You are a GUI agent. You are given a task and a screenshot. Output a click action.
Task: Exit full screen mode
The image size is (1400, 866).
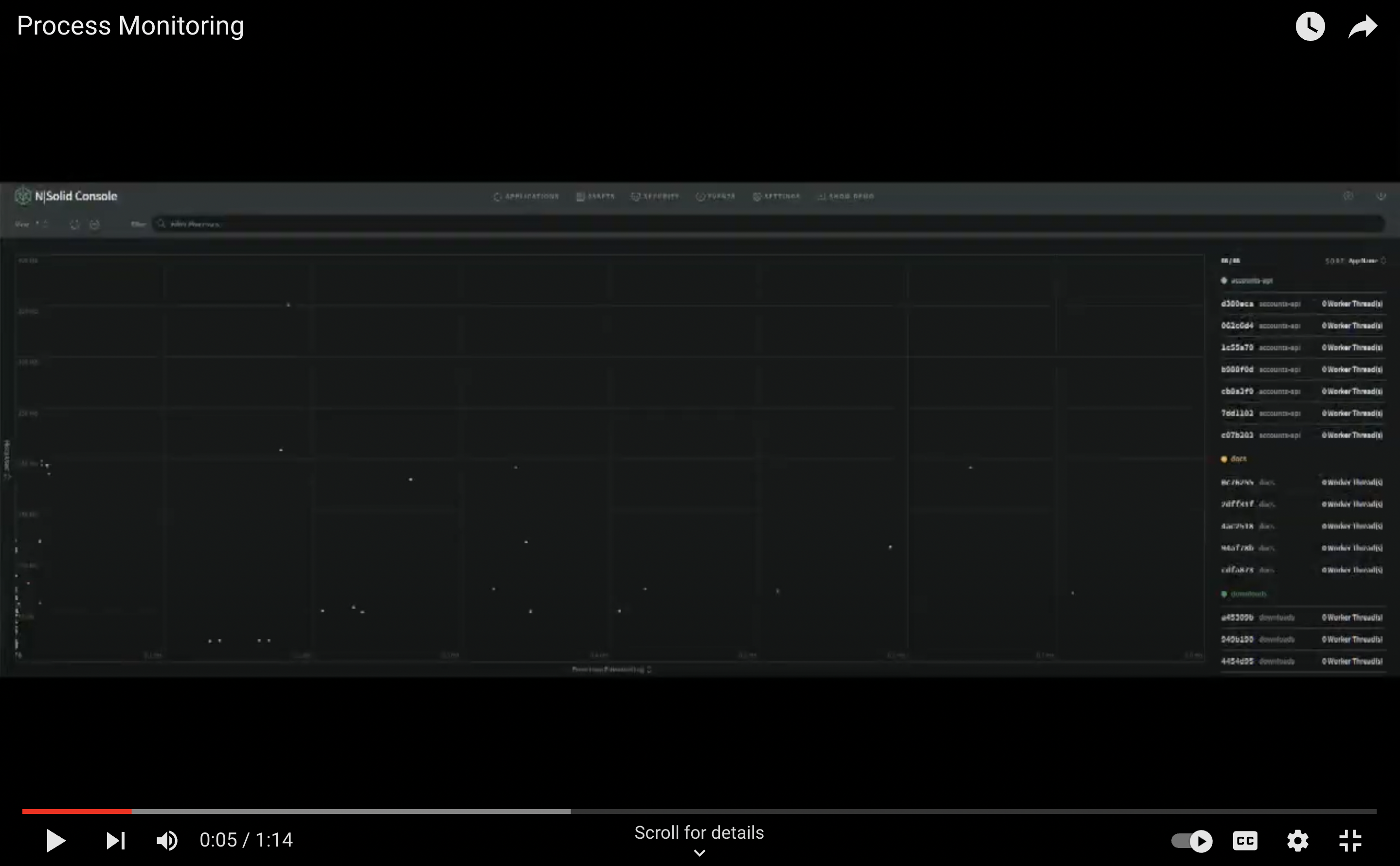(1349, 841)
